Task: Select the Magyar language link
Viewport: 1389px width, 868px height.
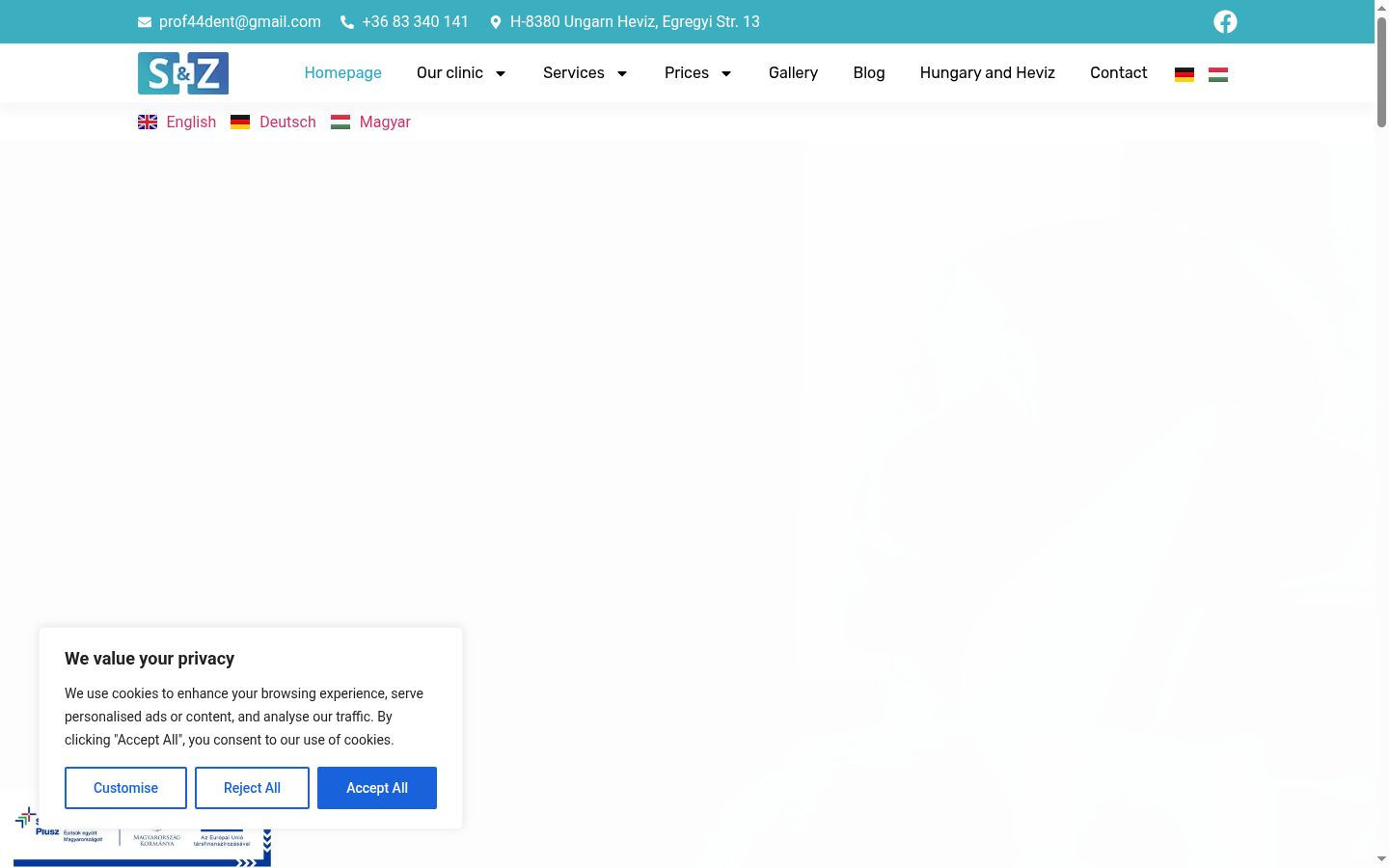Action: [385, 122]
